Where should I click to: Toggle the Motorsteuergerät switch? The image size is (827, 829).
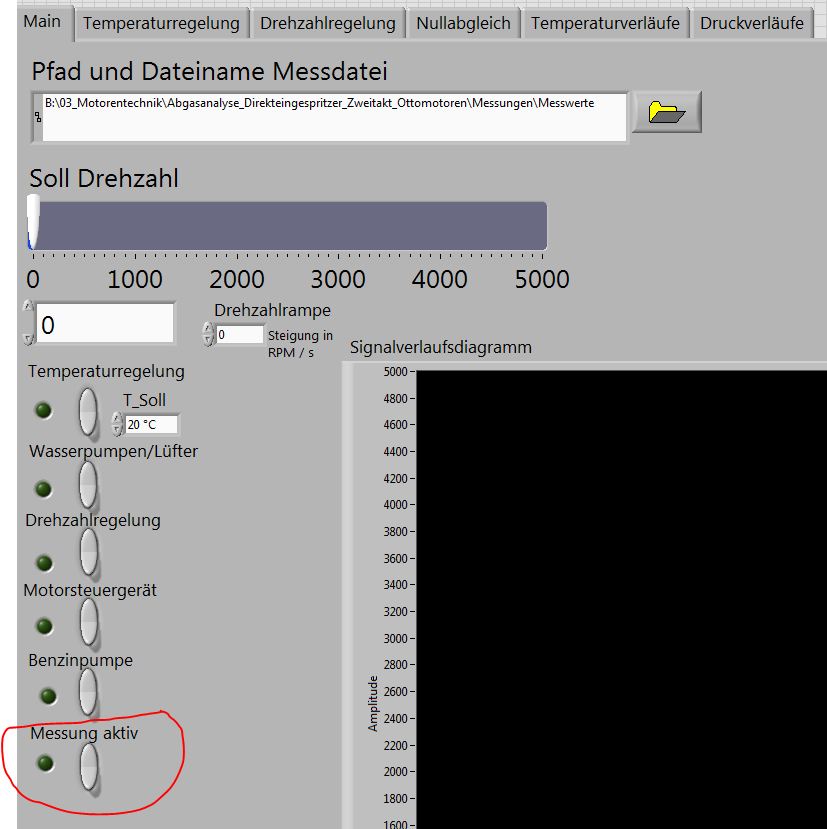pyautogui.click(x=89, y=622)
